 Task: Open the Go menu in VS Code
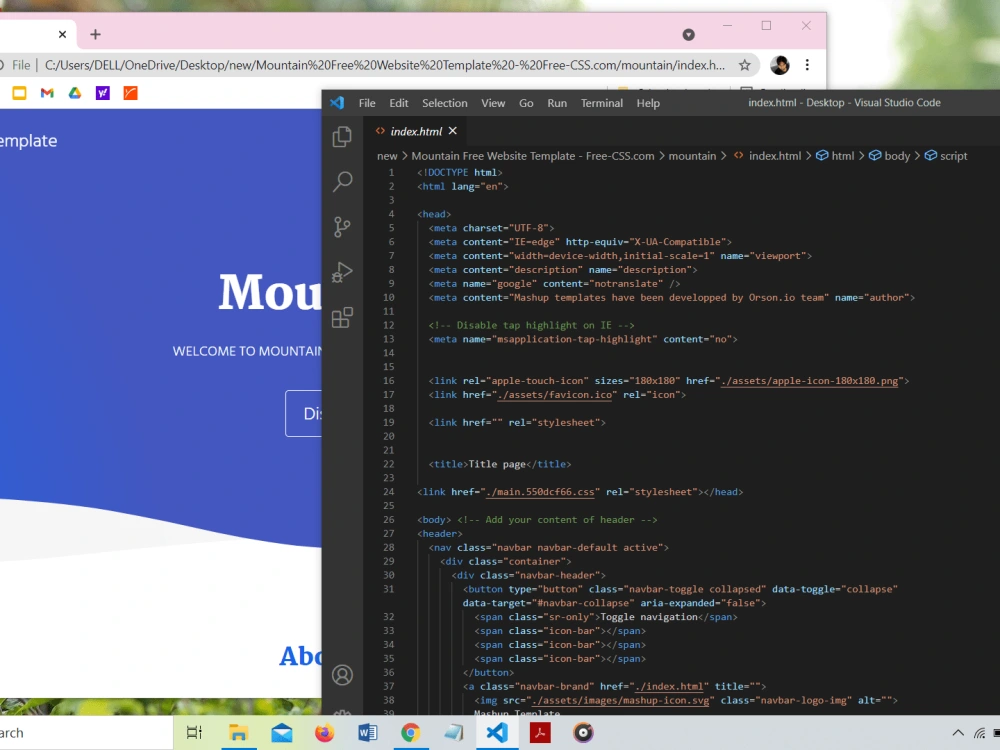pos(526,103)
